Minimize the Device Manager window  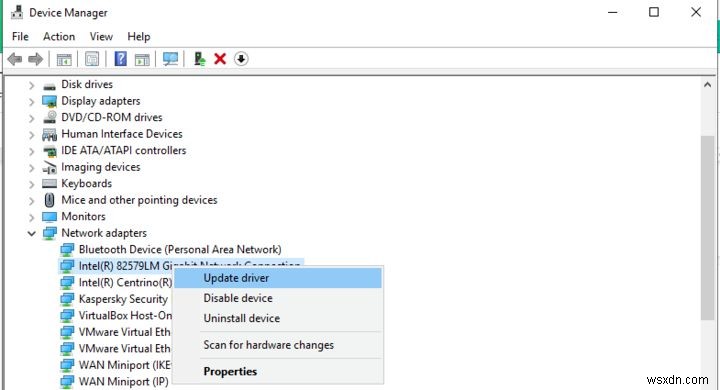point(613,12)
